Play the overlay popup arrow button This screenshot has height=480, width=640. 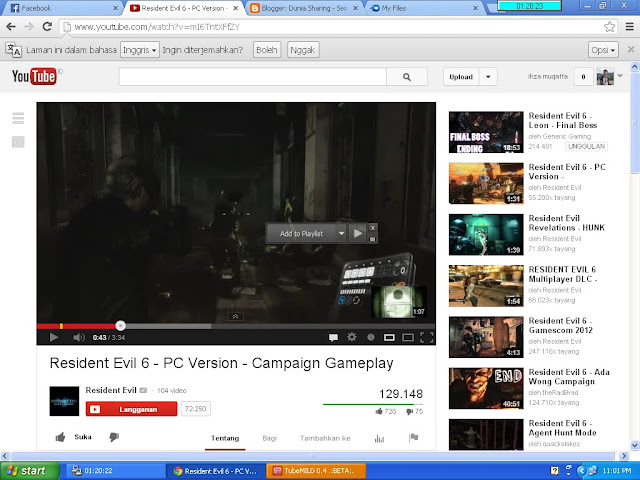358,233
